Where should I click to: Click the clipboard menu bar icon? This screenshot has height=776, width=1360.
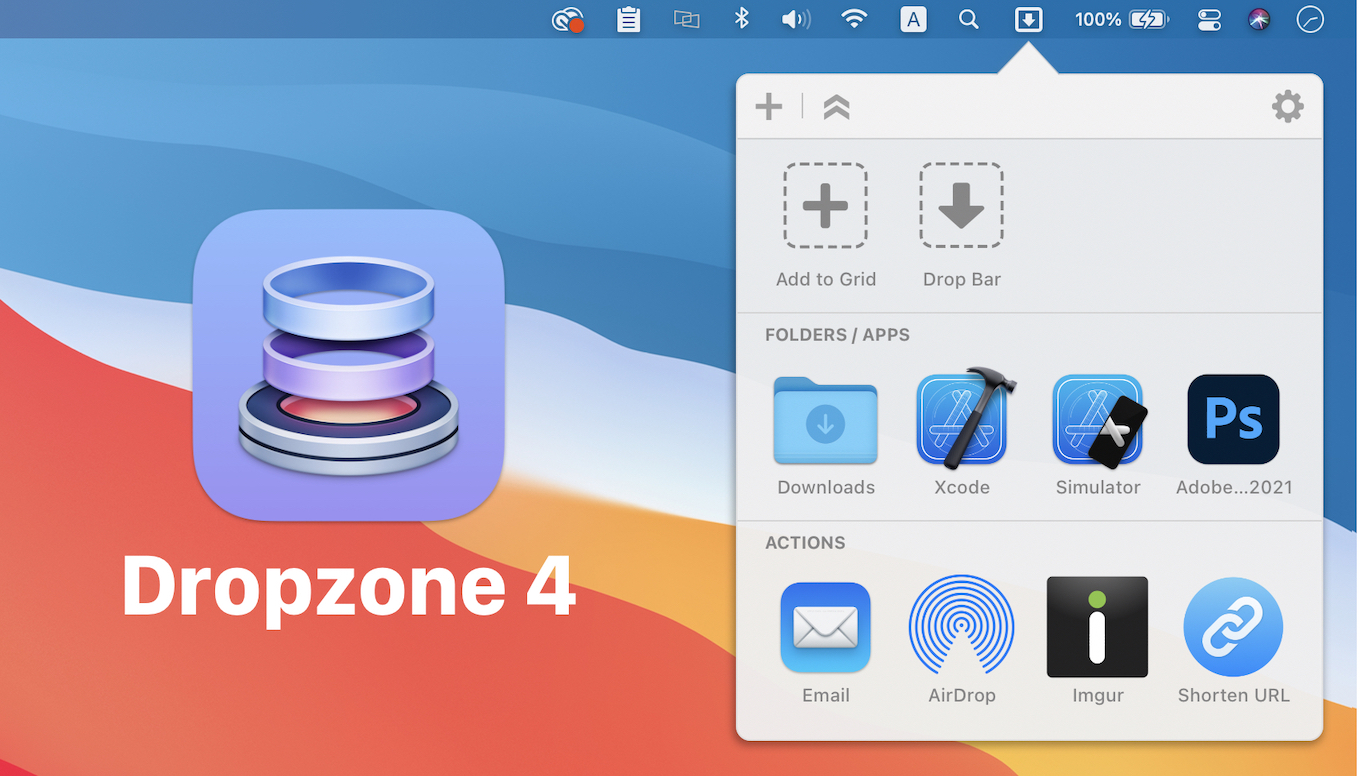click(x=628, y=19)
